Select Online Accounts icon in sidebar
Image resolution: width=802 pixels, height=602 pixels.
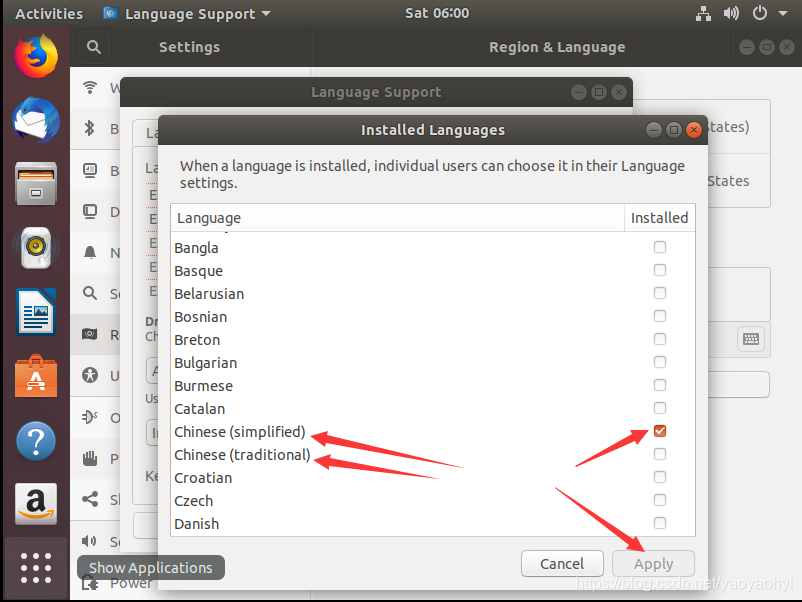pyautogui.click(x=90, y=417)
